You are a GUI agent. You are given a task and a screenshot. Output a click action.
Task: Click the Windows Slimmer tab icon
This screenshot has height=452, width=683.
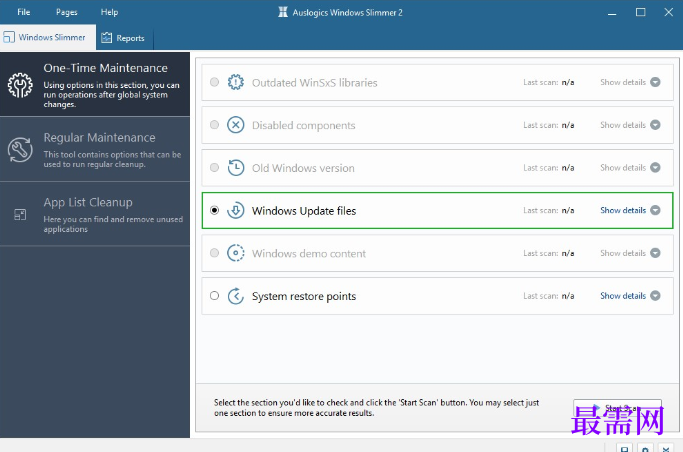9,37
